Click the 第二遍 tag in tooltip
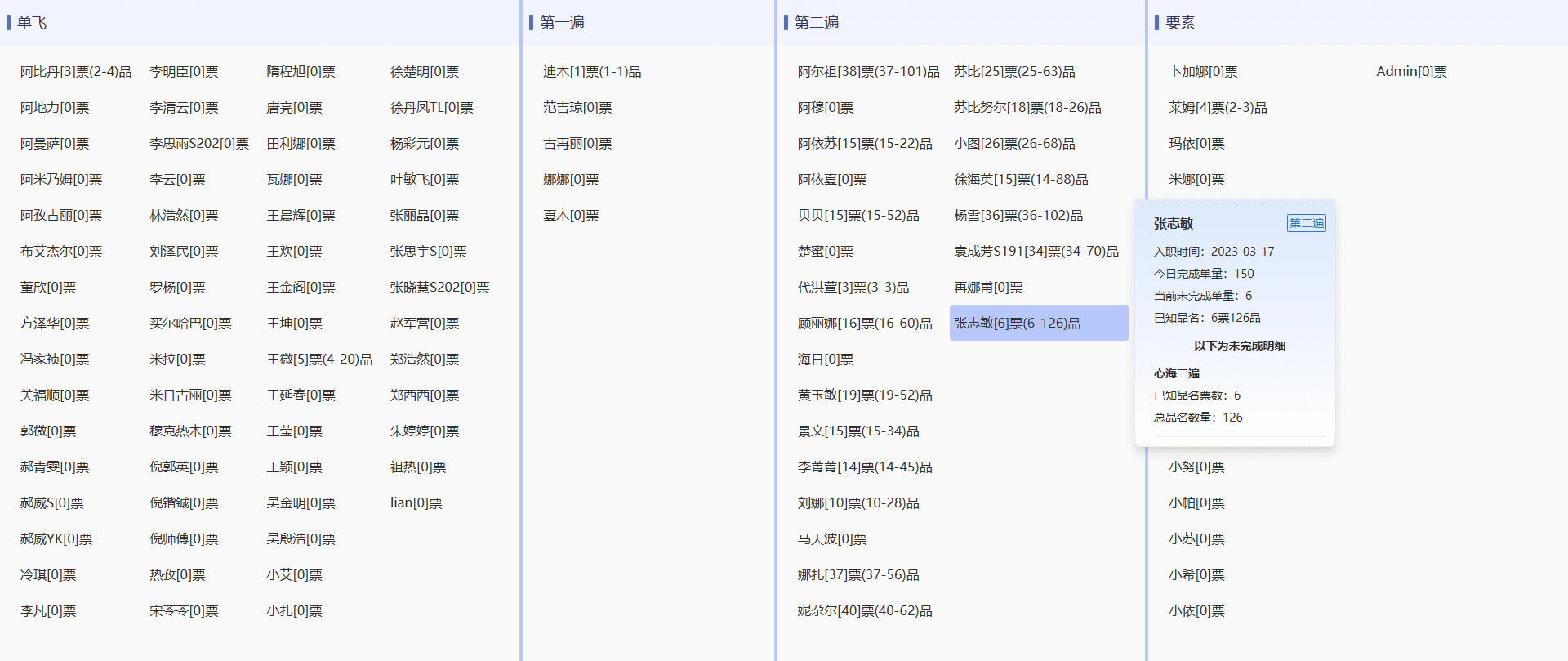The height and width of the screenshot is (661, 1568). pyautogui.click(x=1307, y=223)
